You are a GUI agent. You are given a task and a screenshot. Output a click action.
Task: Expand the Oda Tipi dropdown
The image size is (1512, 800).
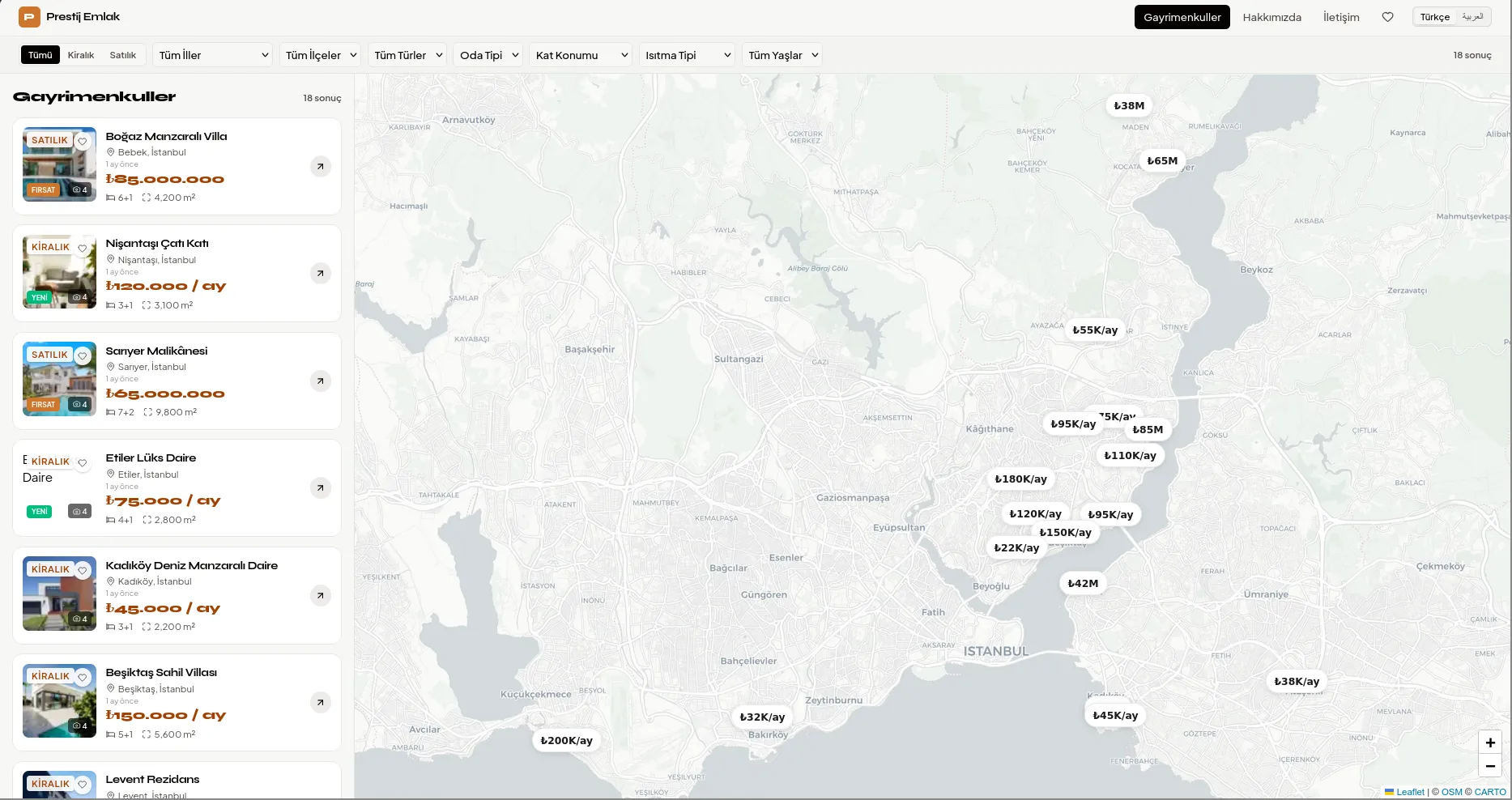488,55
